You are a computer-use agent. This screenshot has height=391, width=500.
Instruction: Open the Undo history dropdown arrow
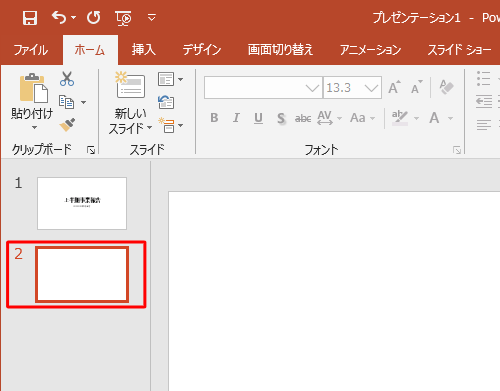pyautogui.click(x=74, y=17)
